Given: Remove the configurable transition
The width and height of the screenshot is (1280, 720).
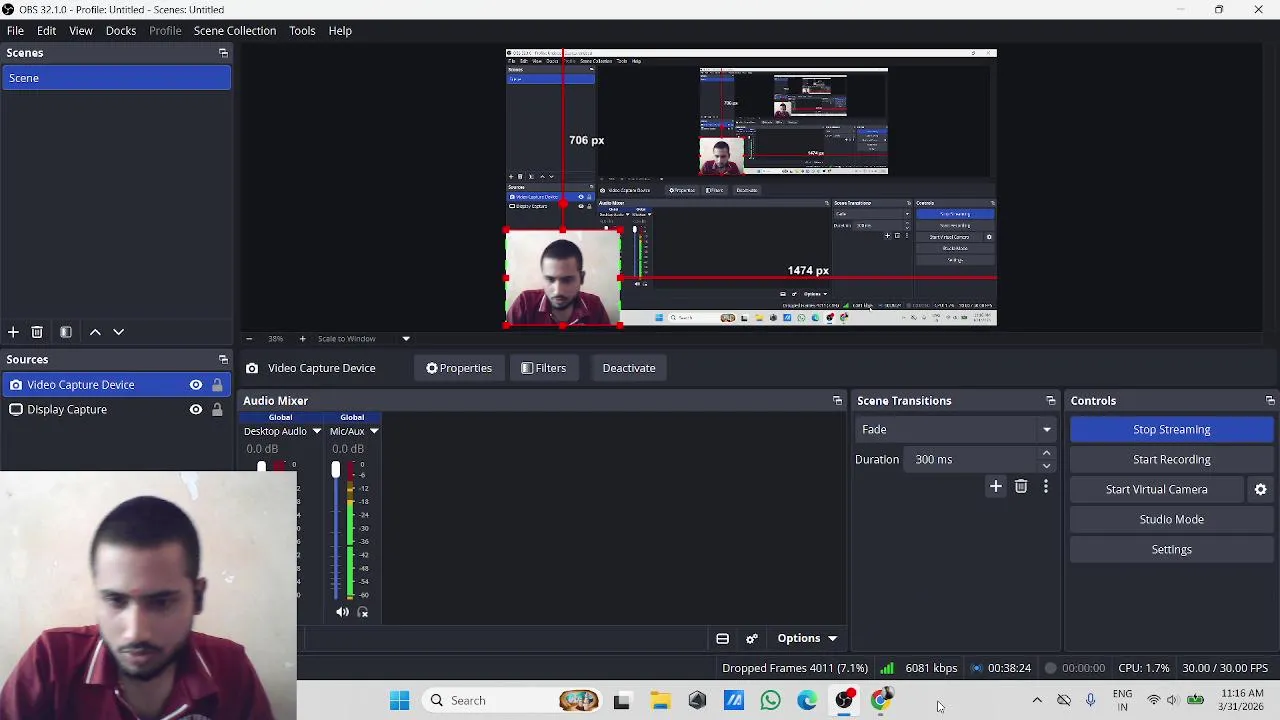Looking at the screenshot, I should pyautogui.click(x=1021, y=487).
